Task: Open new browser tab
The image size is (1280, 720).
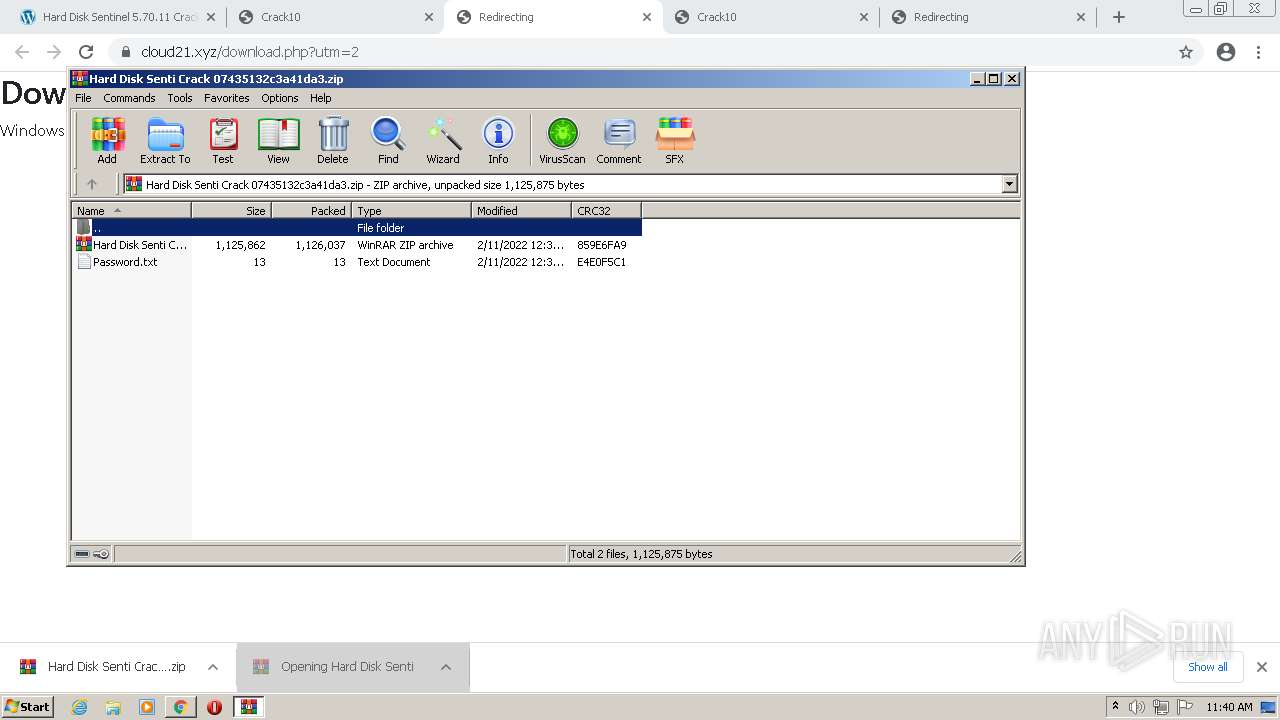Action: 1119,17
